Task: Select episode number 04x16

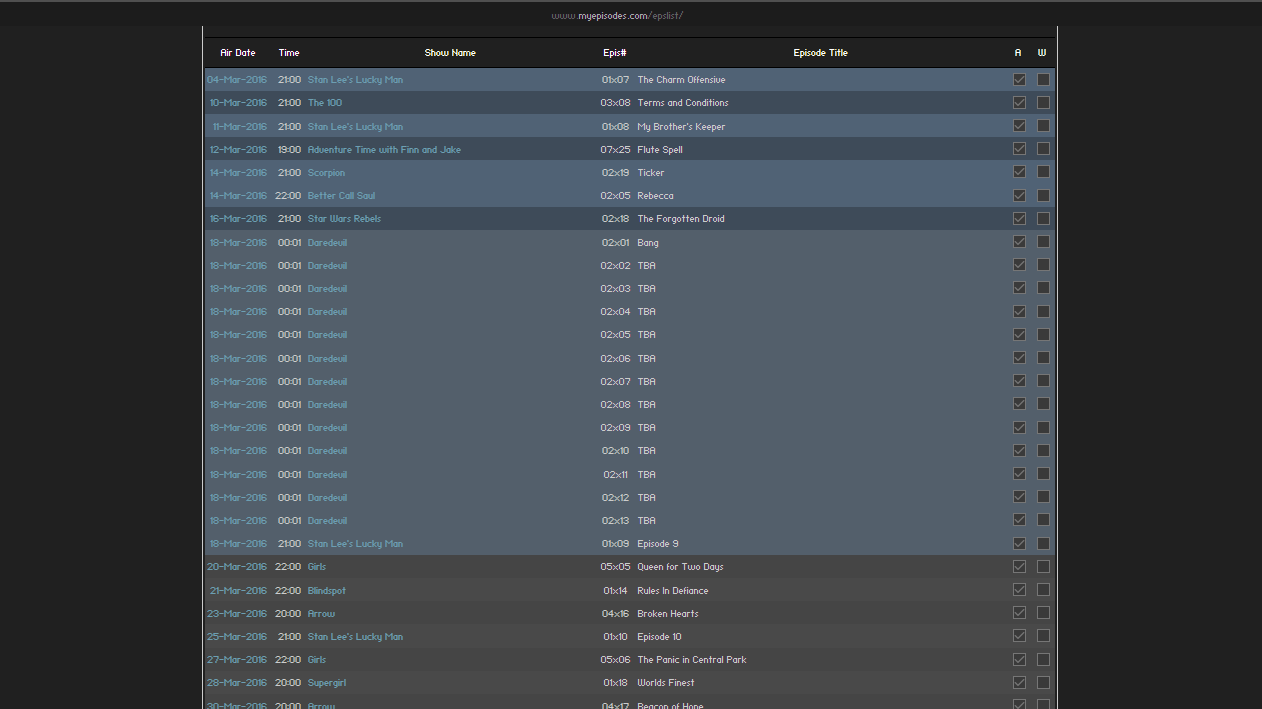Action: (x=615, y=614)
